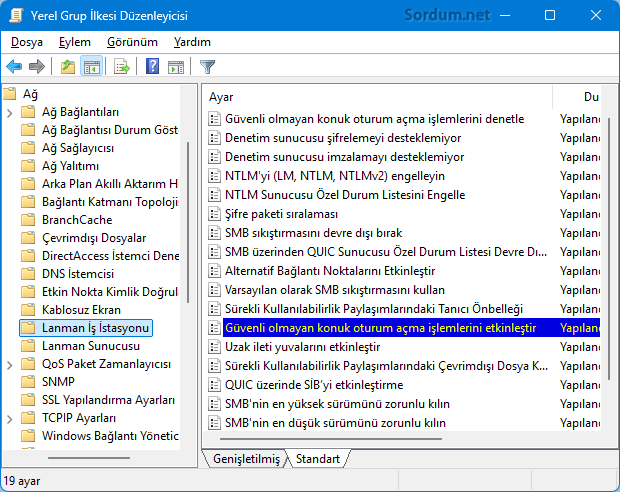Select 'Denetim sunucusu şifrelemeyi desteklemiyor' policy
The image size is (620, 492).
click(343, 138)
